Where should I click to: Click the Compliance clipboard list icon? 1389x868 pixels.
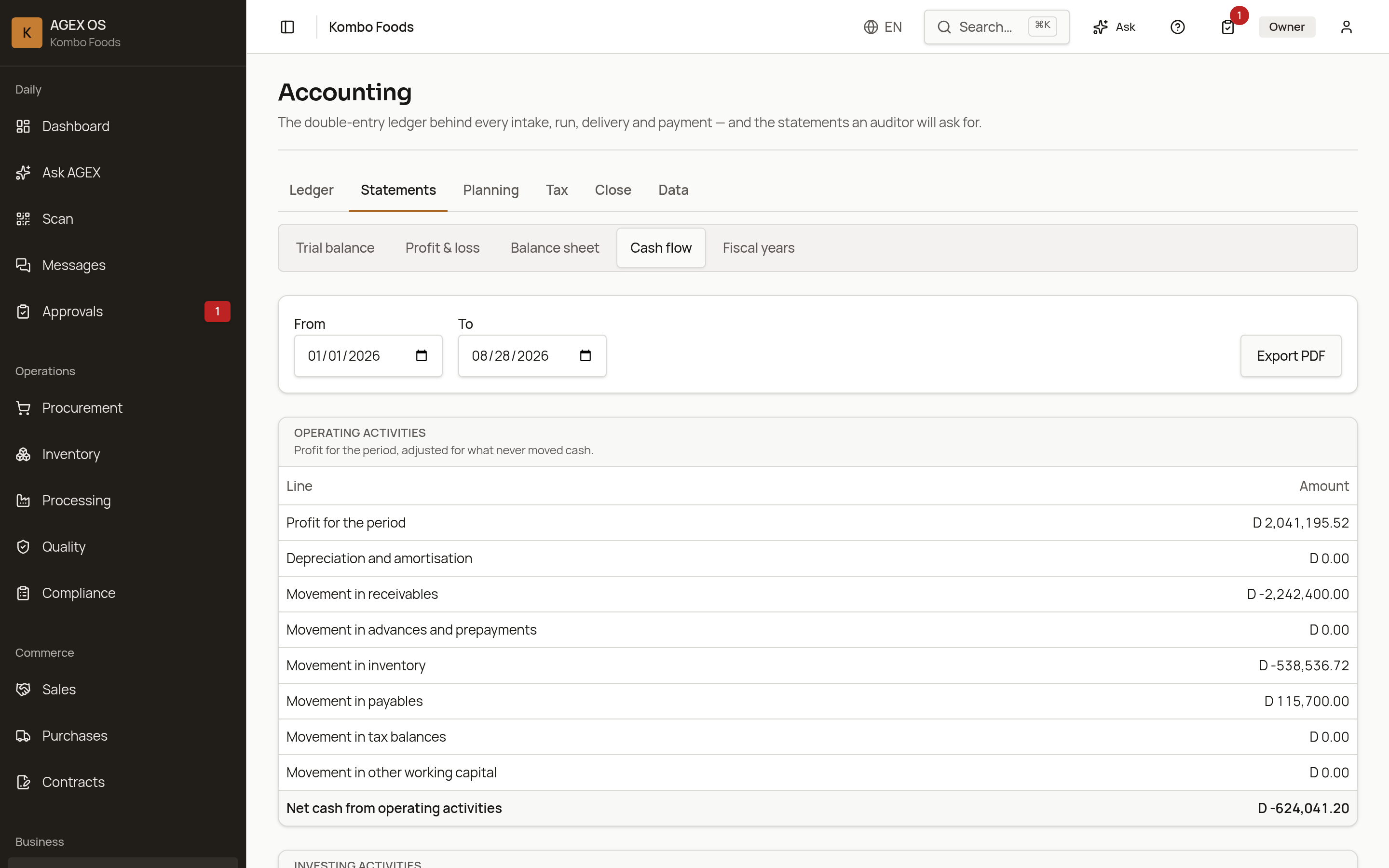tap(23, 593)
